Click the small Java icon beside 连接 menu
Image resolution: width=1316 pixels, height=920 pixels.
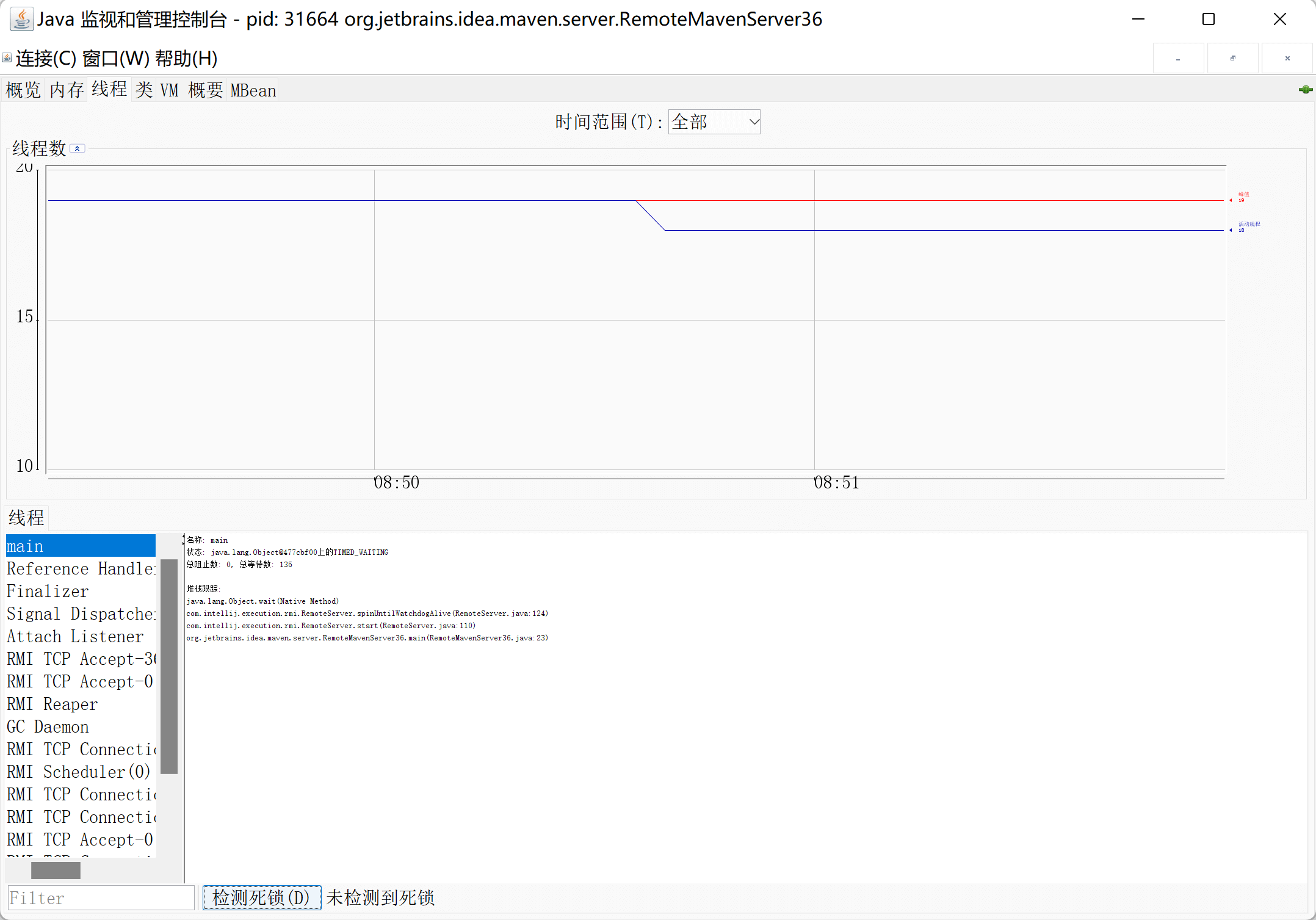[x=7, y=58]
